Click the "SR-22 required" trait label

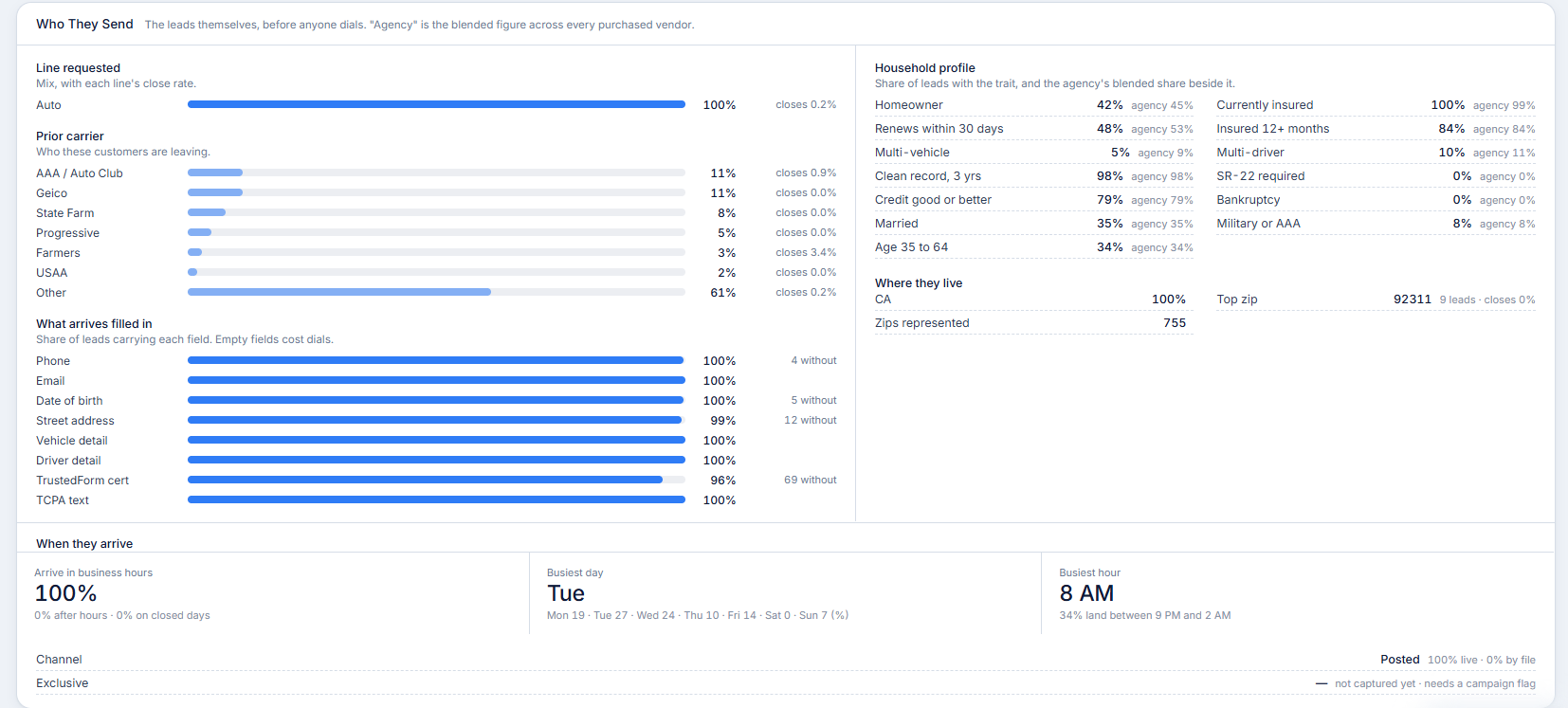pos(1261,176)
